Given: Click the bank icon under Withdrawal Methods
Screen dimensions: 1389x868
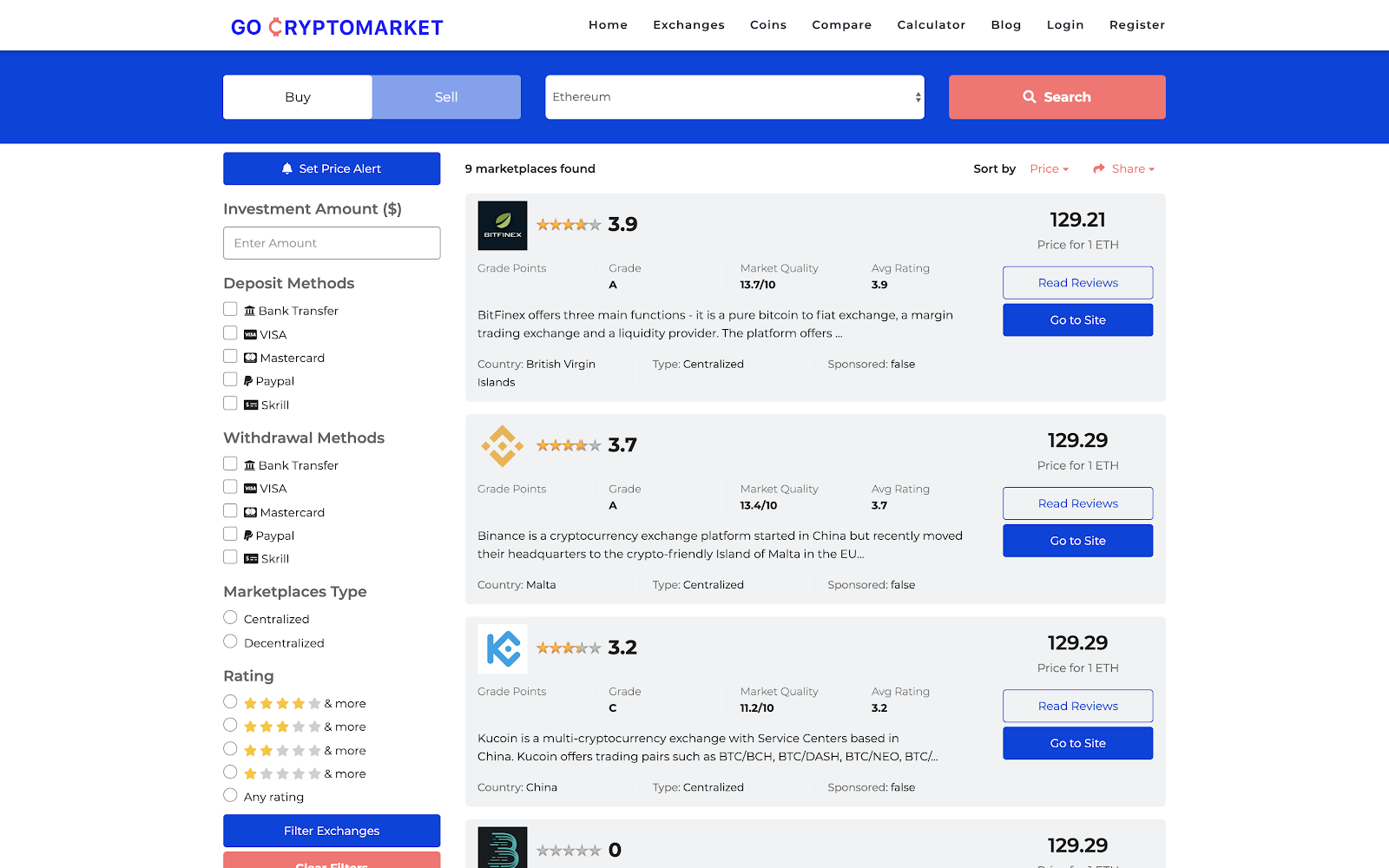Looking at the screenshot, I should tap(250, 465).
